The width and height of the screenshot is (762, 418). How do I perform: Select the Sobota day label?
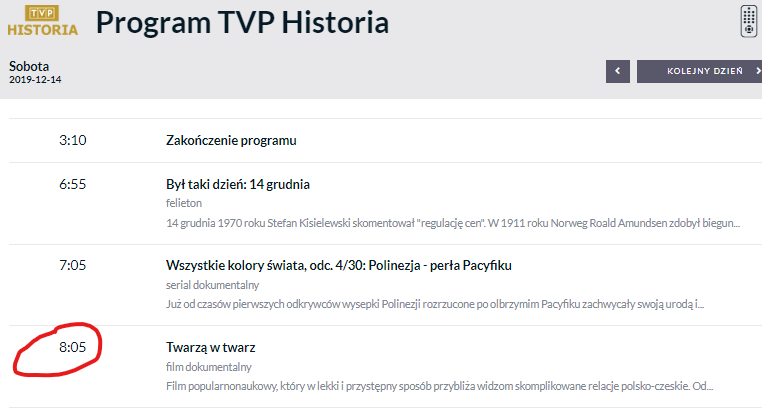29,66
